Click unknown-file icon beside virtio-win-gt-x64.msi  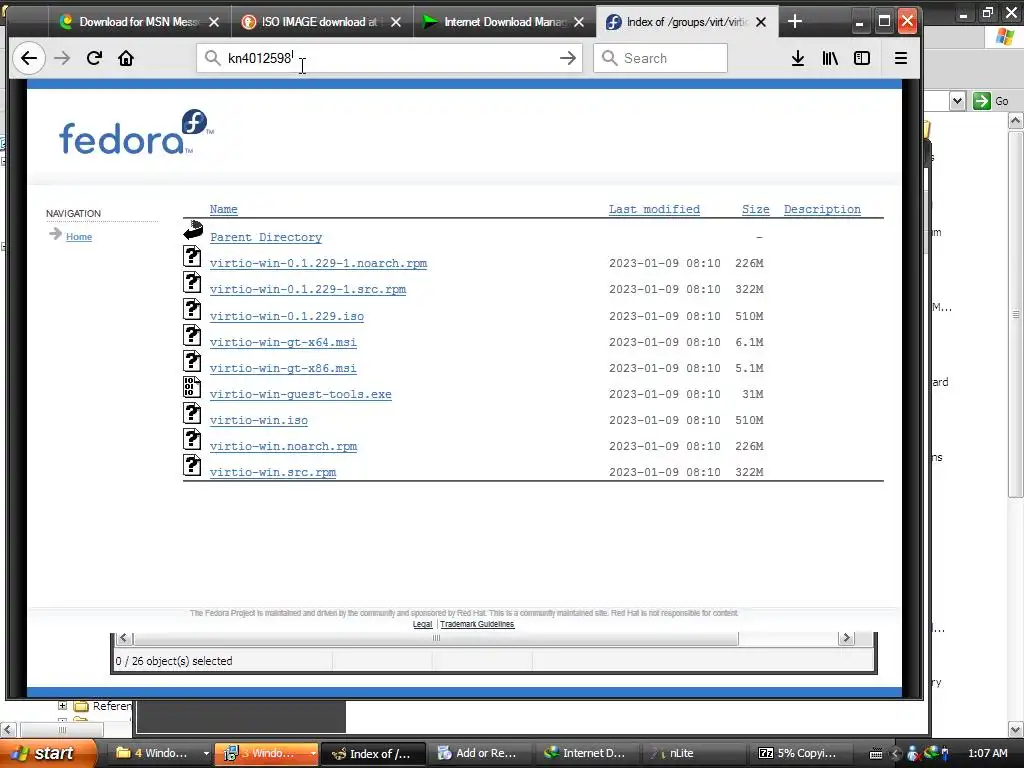click(192, 334)
